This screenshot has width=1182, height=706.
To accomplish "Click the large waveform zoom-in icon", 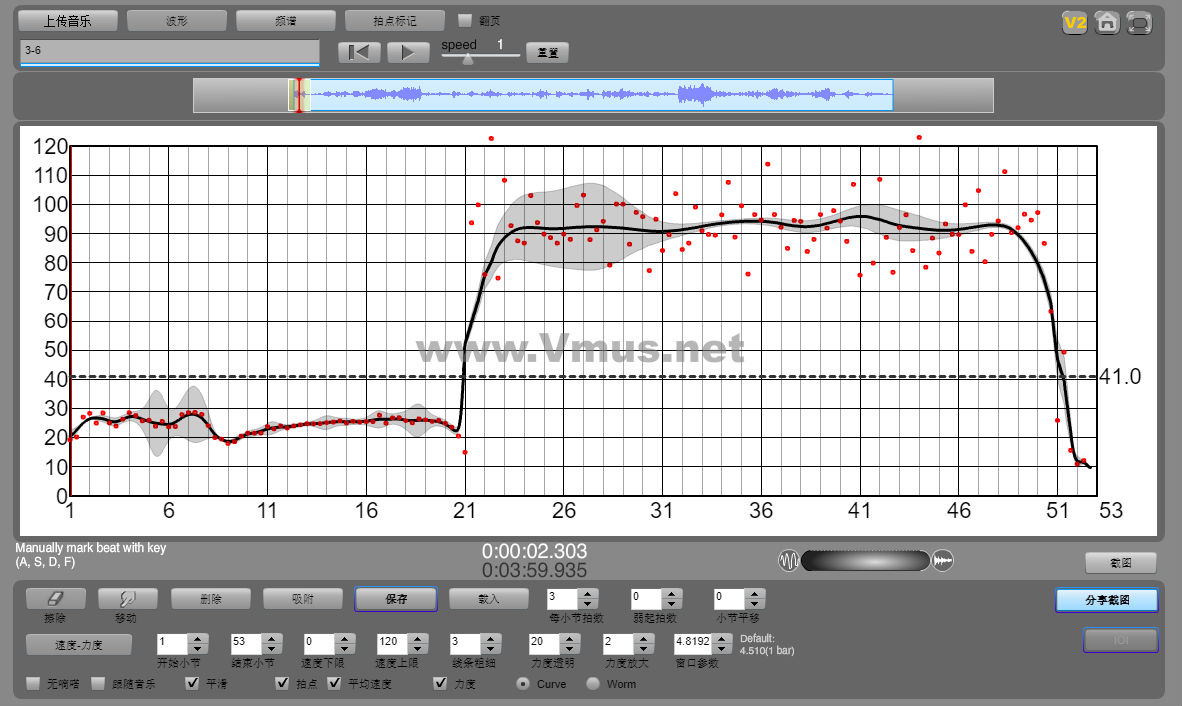I will [x=942, y=561].
